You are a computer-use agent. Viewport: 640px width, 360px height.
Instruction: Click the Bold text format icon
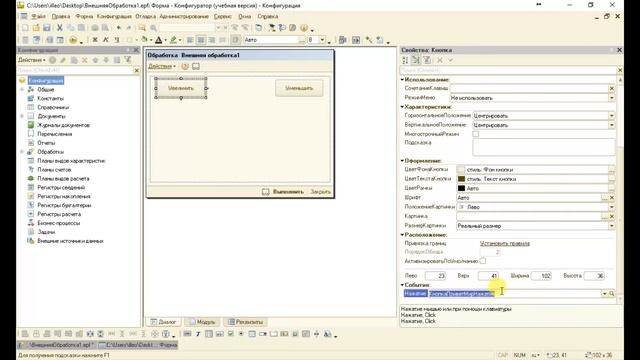tap(95, 40)
